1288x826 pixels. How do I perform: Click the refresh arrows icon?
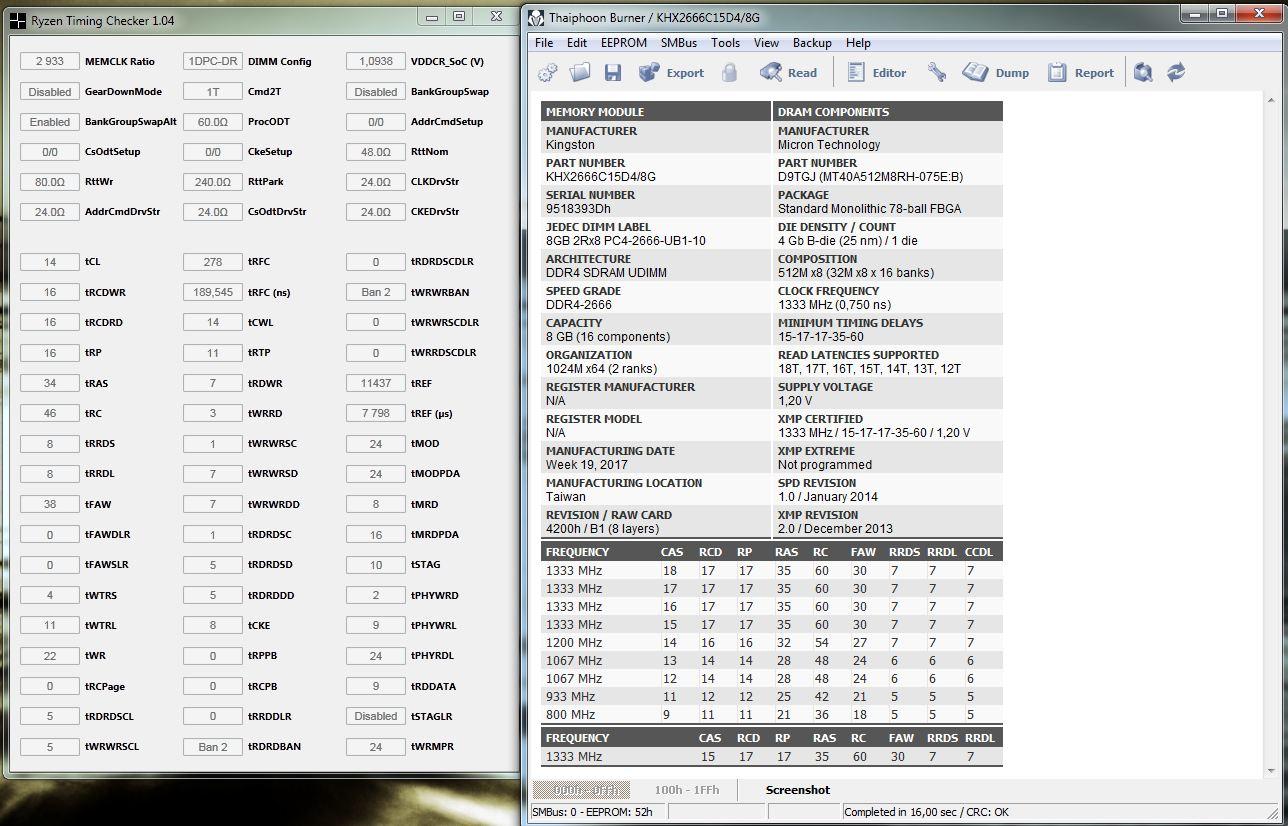(x=1176, y=72)
